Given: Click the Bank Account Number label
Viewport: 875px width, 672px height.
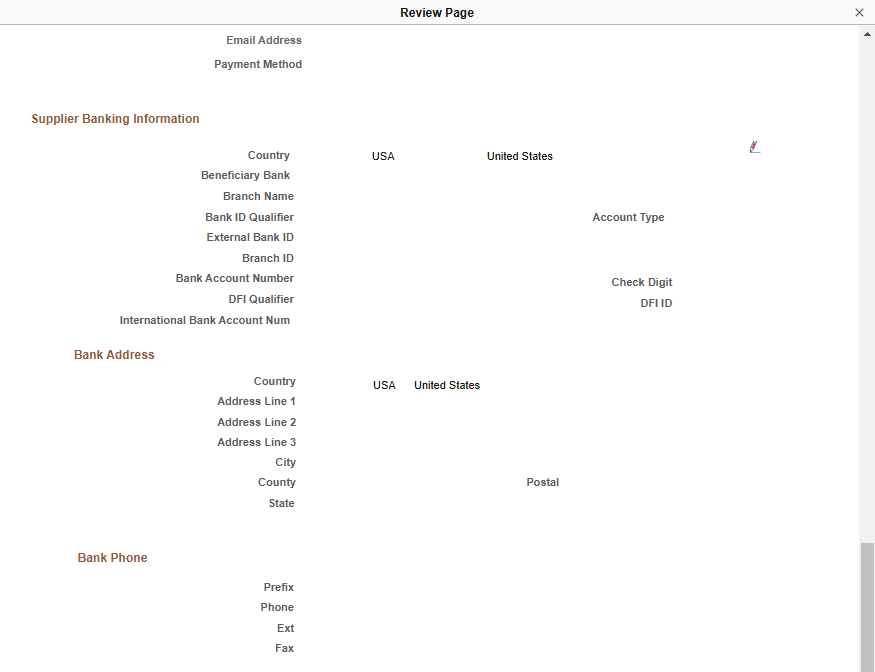Looking at the screenshot, I should pos(234,278).
